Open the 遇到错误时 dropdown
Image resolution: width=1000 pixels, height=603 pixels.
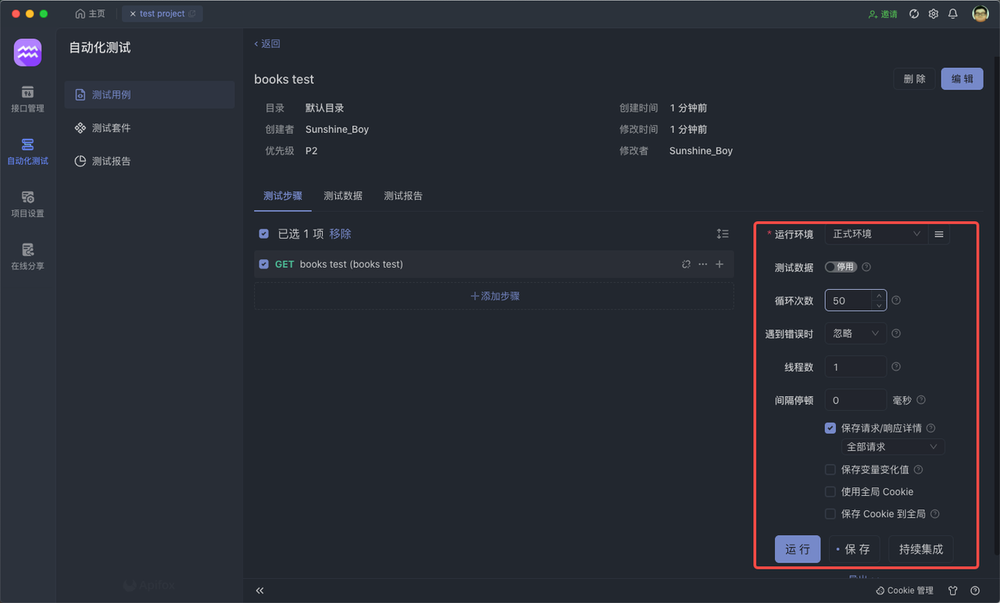click(855, 334)
